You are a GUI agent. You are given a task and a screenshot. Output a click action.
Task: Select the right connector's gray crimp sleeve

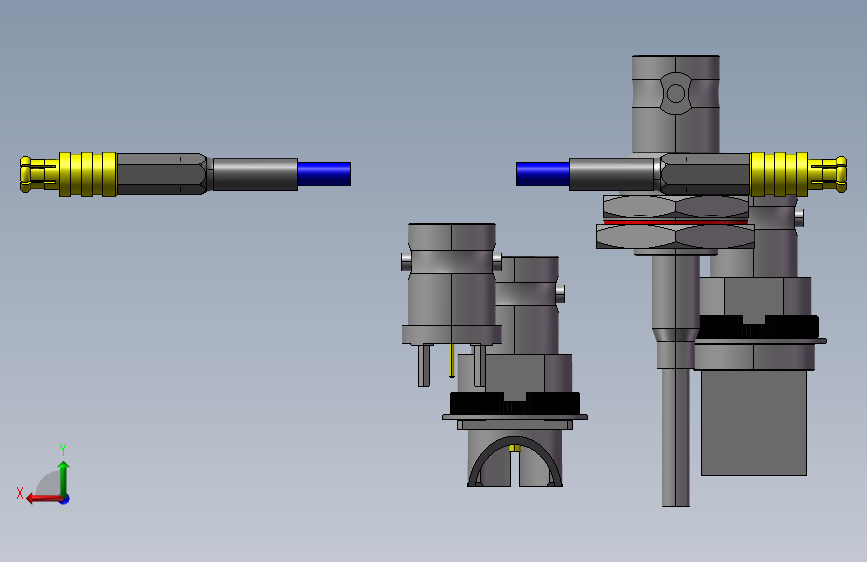point(612,174)
